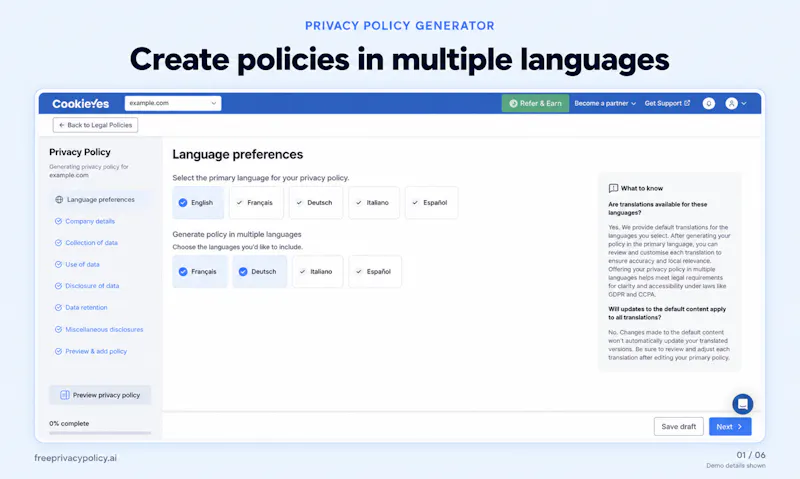Select Deutsch as the primary language
This screenshot has width=800, height=479.
click(316, 203)
